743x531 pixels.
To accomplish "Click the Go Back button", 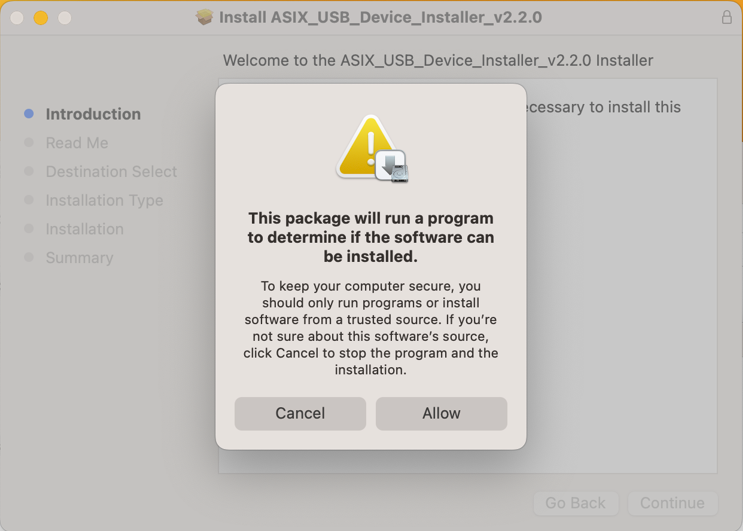I will 576,503.
